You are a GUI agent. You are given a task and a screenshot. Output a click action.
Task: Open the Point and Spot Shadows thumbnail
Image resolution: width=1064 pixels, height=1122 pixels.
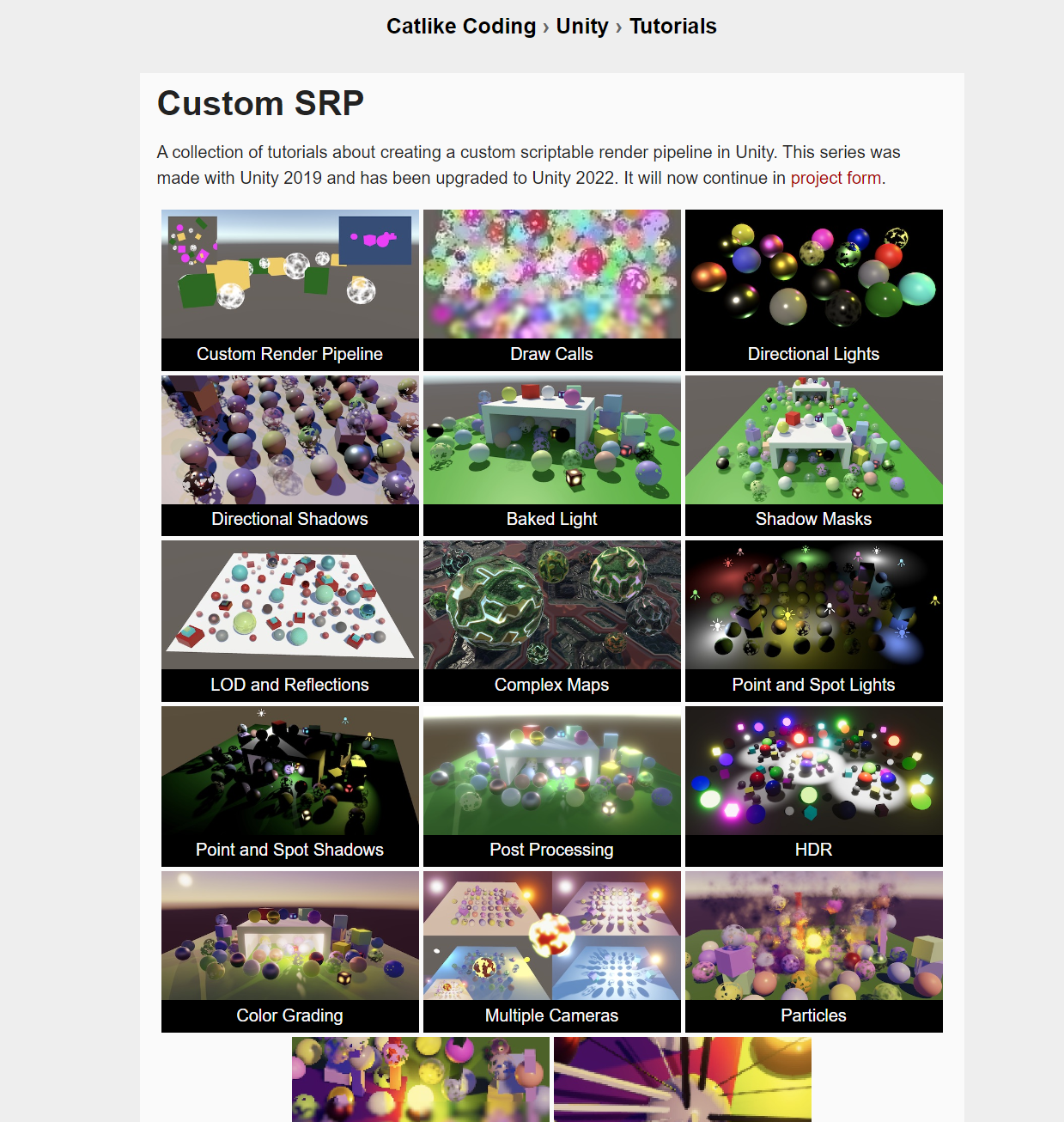pyautogui.click(x=290, y=786)
